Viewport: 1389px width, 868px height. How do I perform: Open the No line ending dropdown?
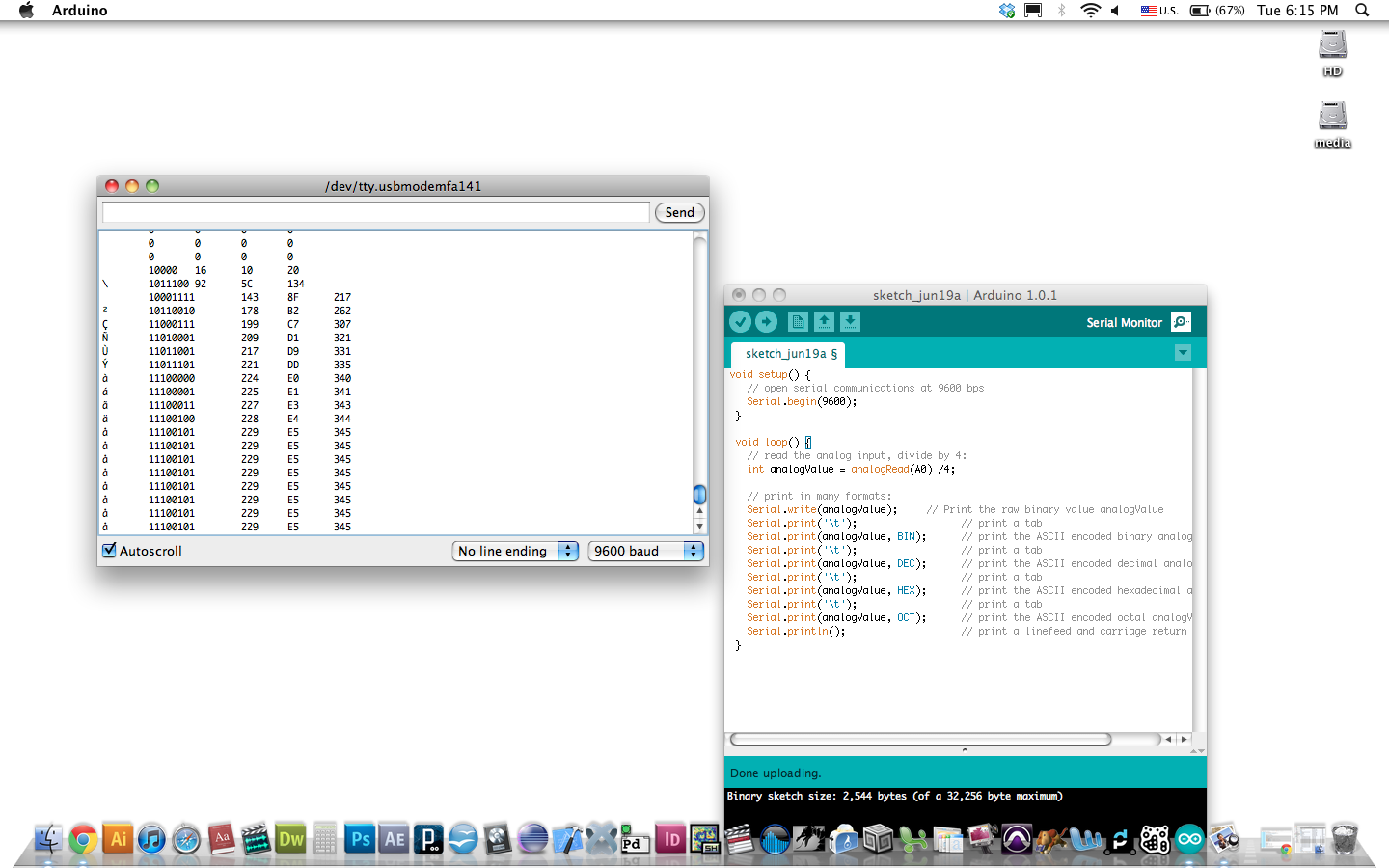coord(515,551)
